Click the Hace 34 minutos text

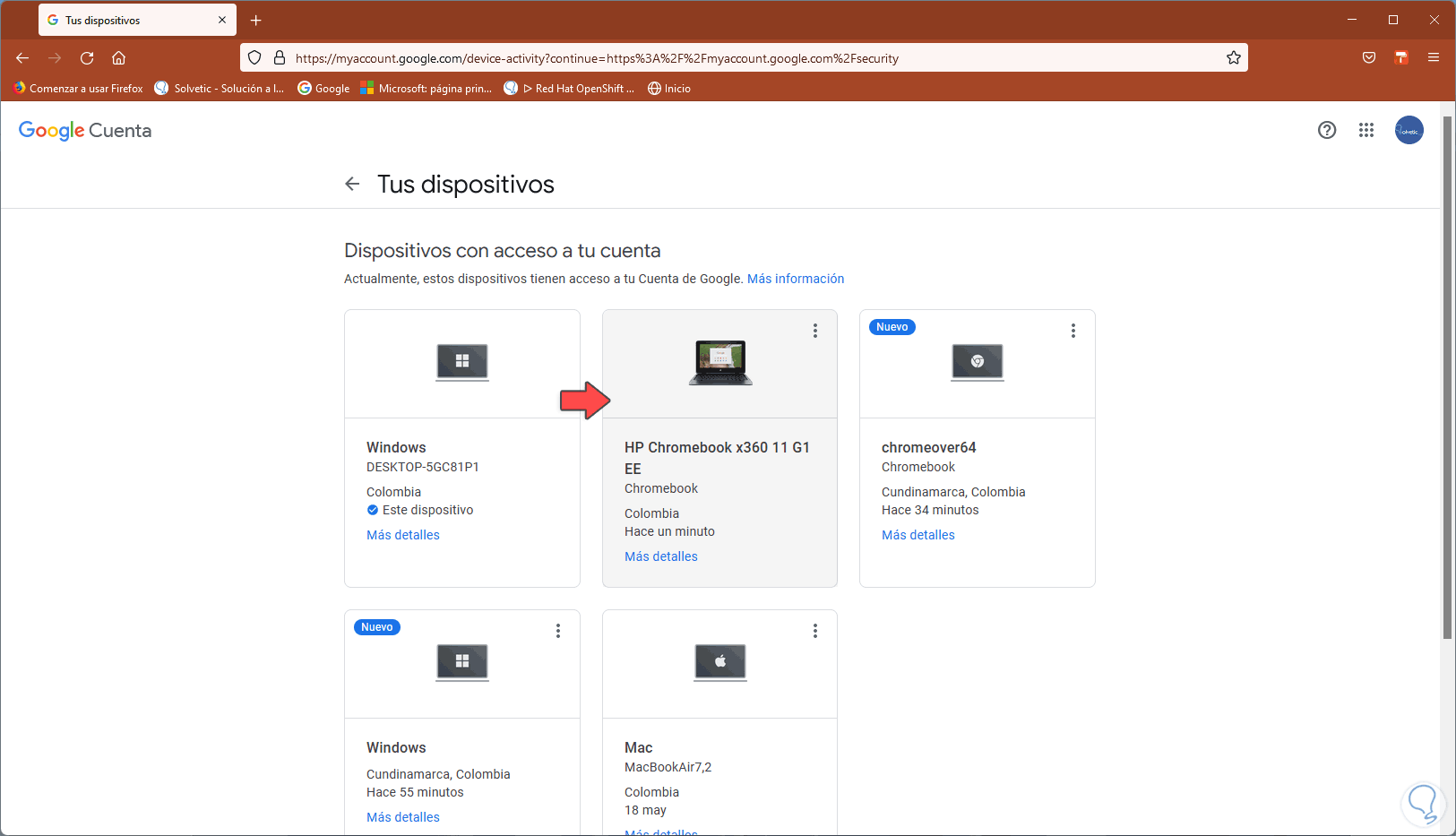930,510
